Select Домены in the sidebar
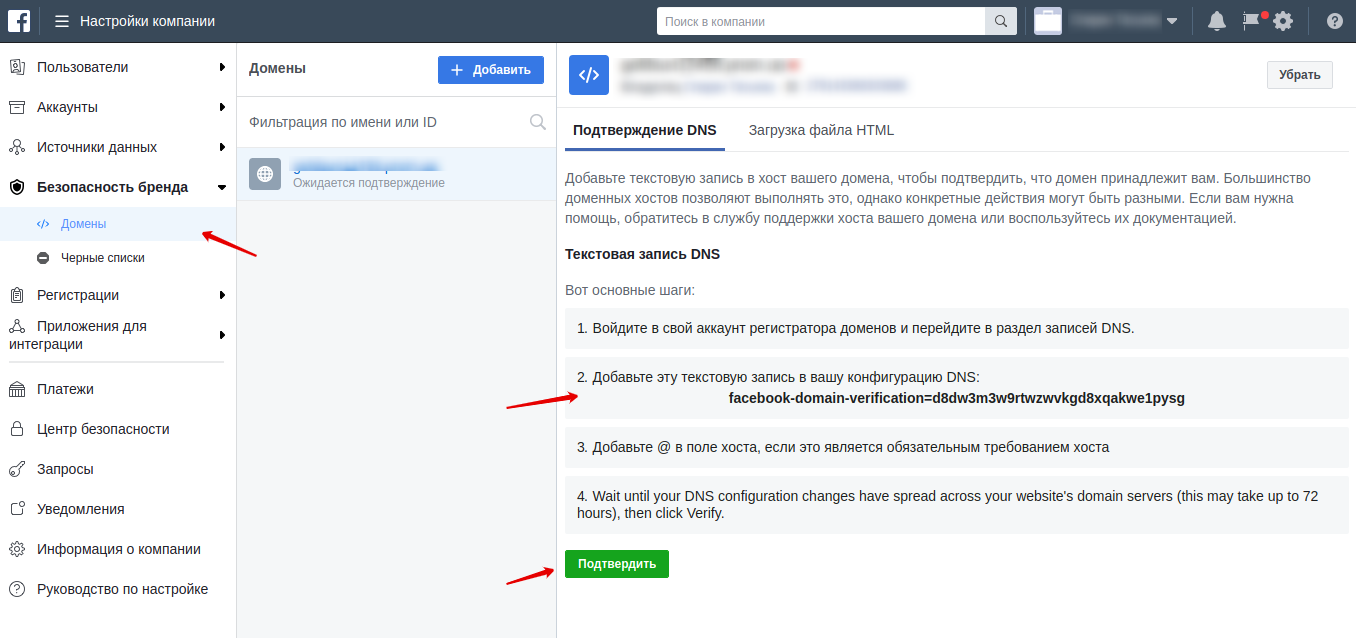1356x638 pixels. click(x=118, y=224)
